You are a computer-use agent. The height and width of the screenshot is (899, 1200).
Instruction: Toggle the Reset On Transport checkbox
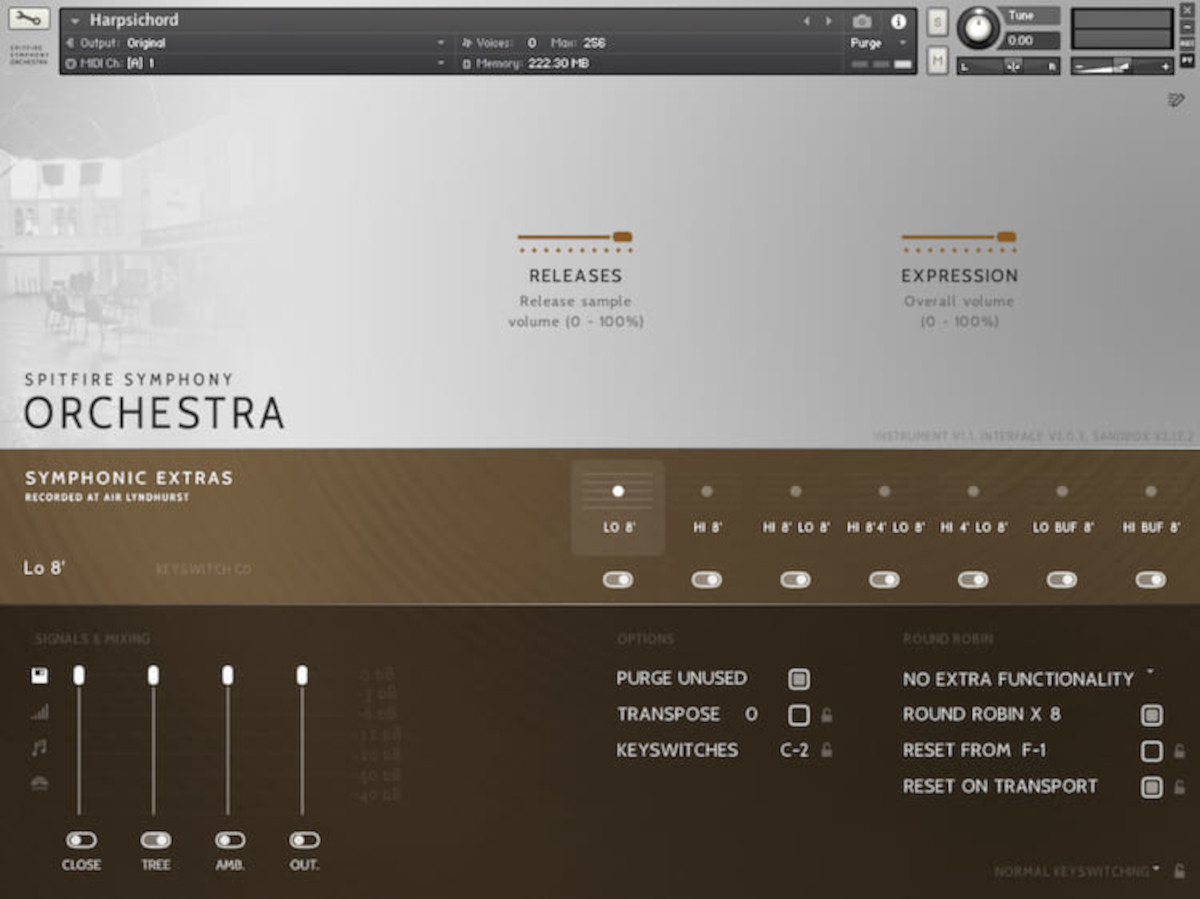pyautogui.click(x=1152, y=787)
